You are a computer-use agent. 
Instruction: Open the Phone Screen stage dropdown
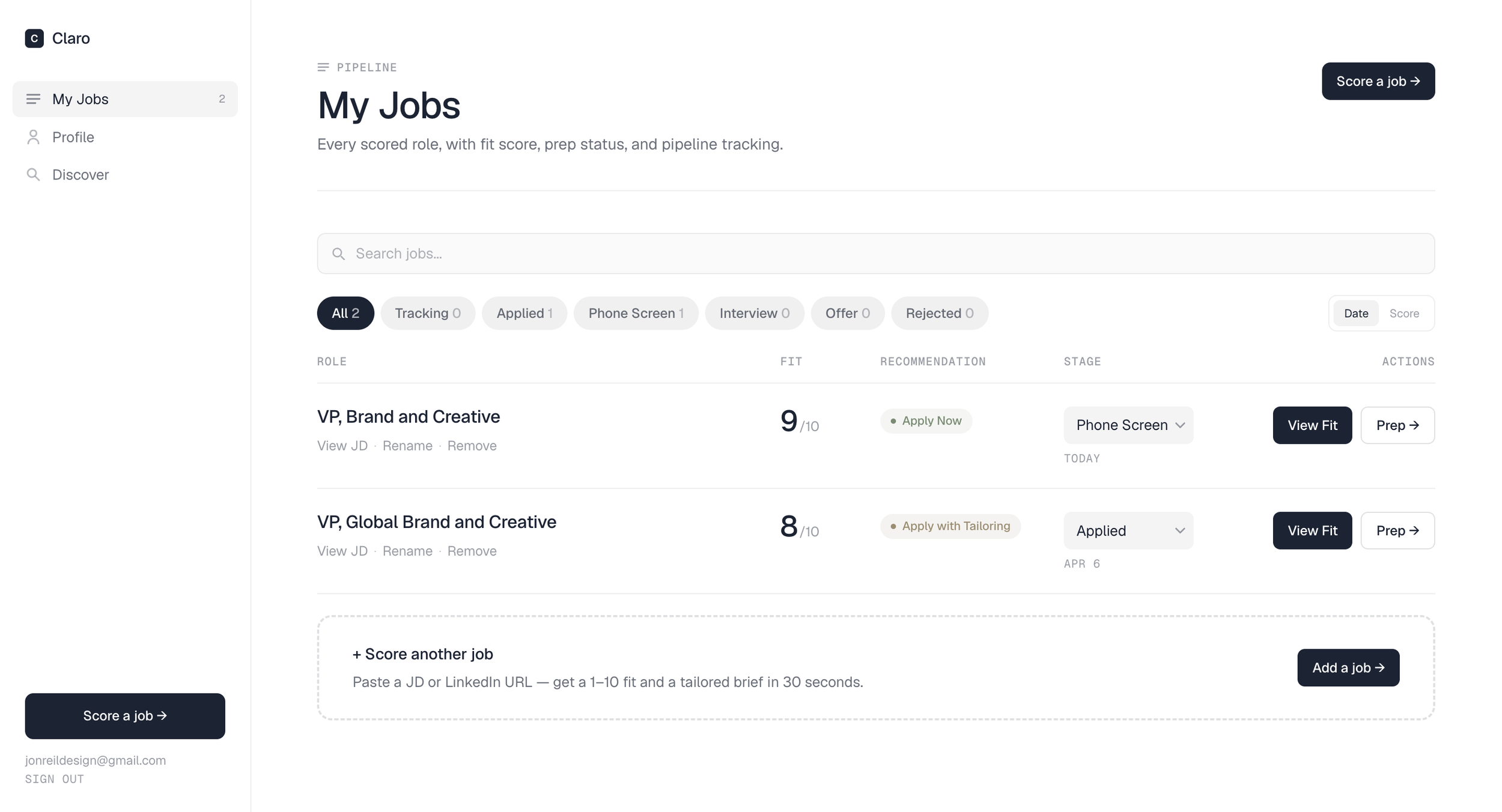(1128, 425)
